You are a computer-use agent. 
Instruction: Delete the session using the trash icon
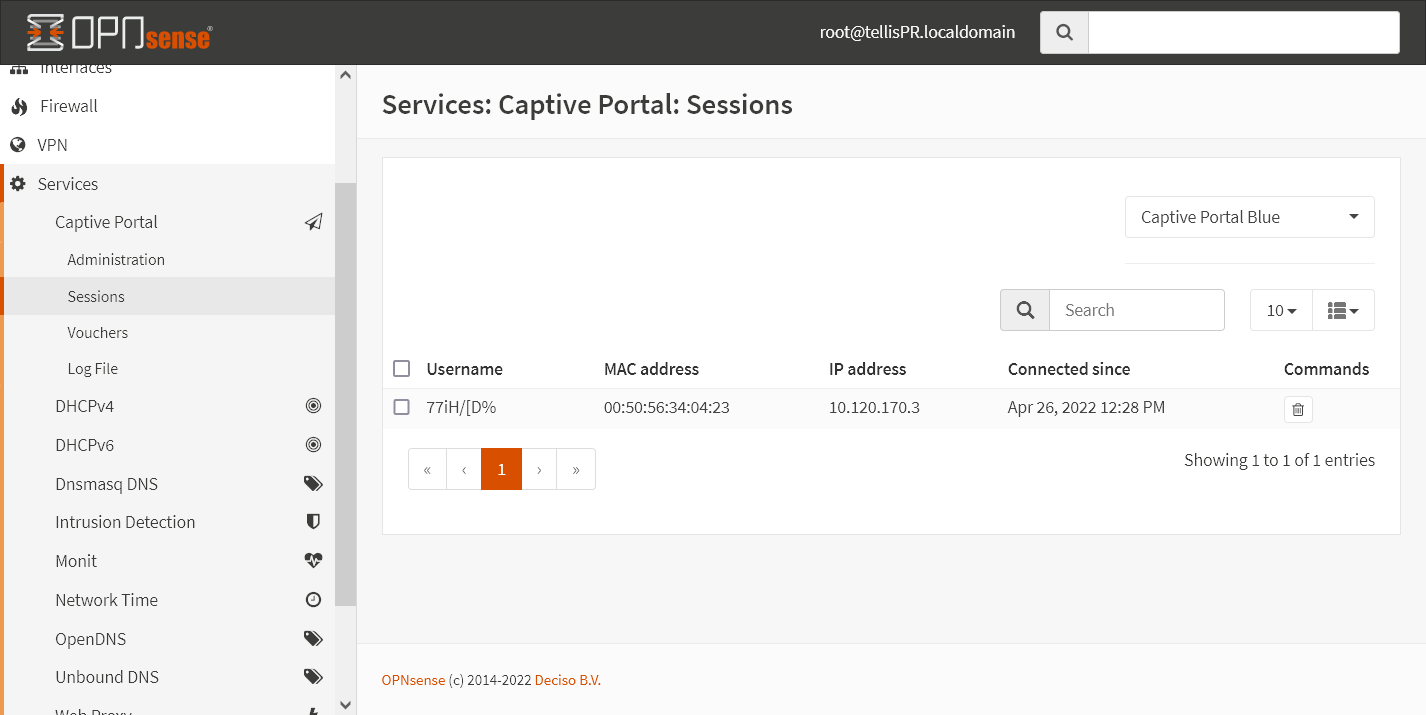(x=1298, y=409)
